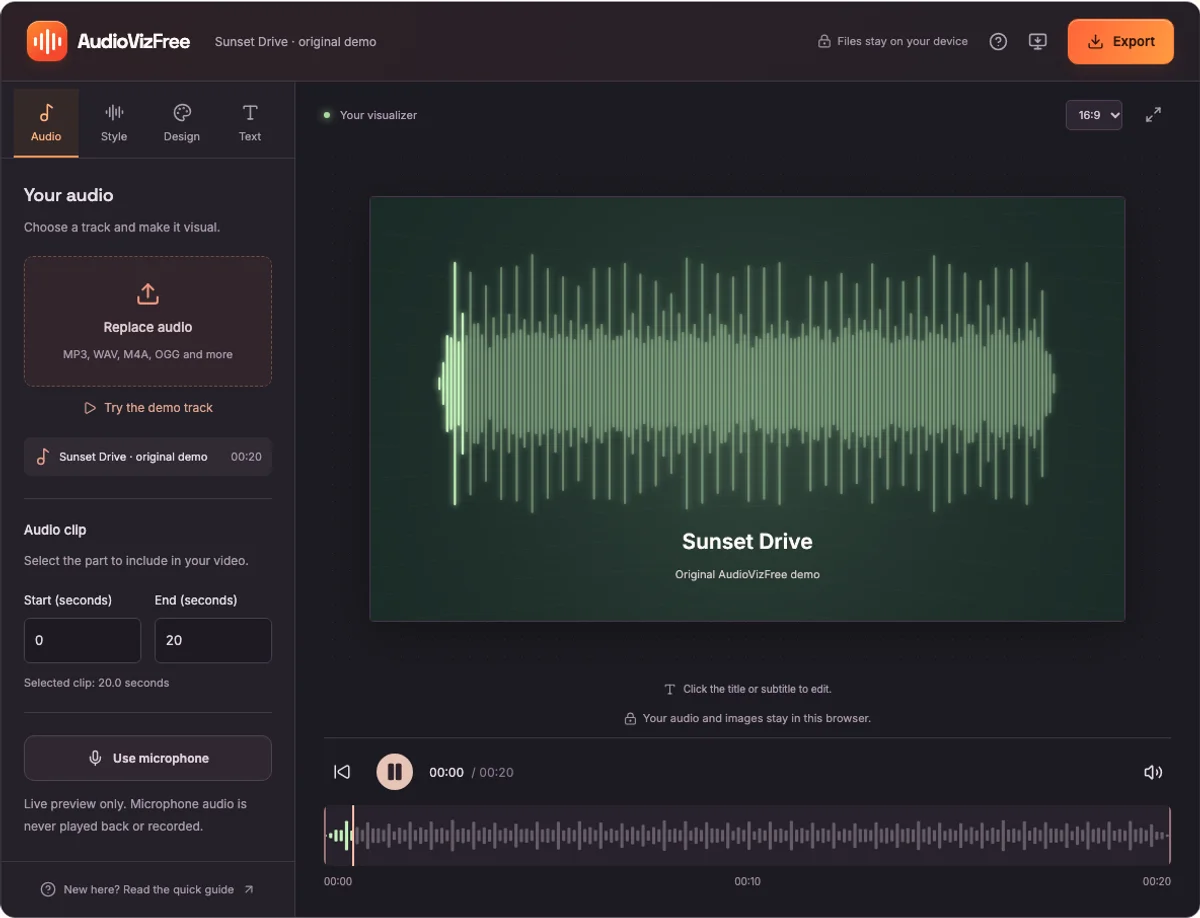Screen dimensions: 1200x918
Task: Click the lock icon by Files stay on device
Action: 824,42
